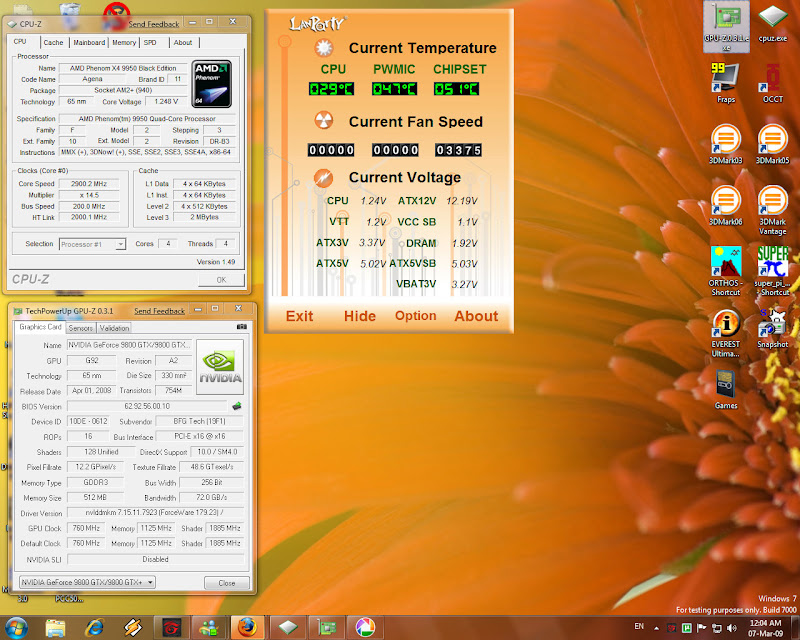Open Windows Explorer from the taskbar
The width and height of the screenshot is (800, 640).
click(55, 628)
